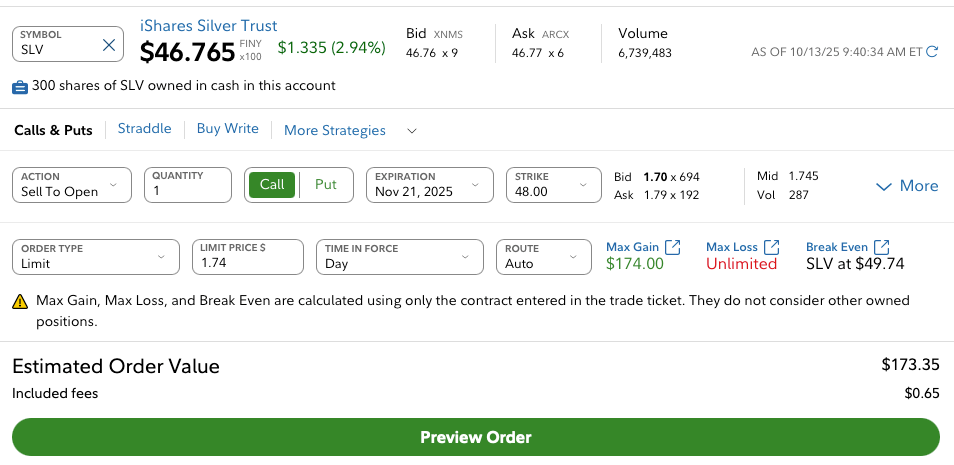Screen dimensions: 954x465
Task: Open the Action dropdown
Action: click(x=72, y=184)
